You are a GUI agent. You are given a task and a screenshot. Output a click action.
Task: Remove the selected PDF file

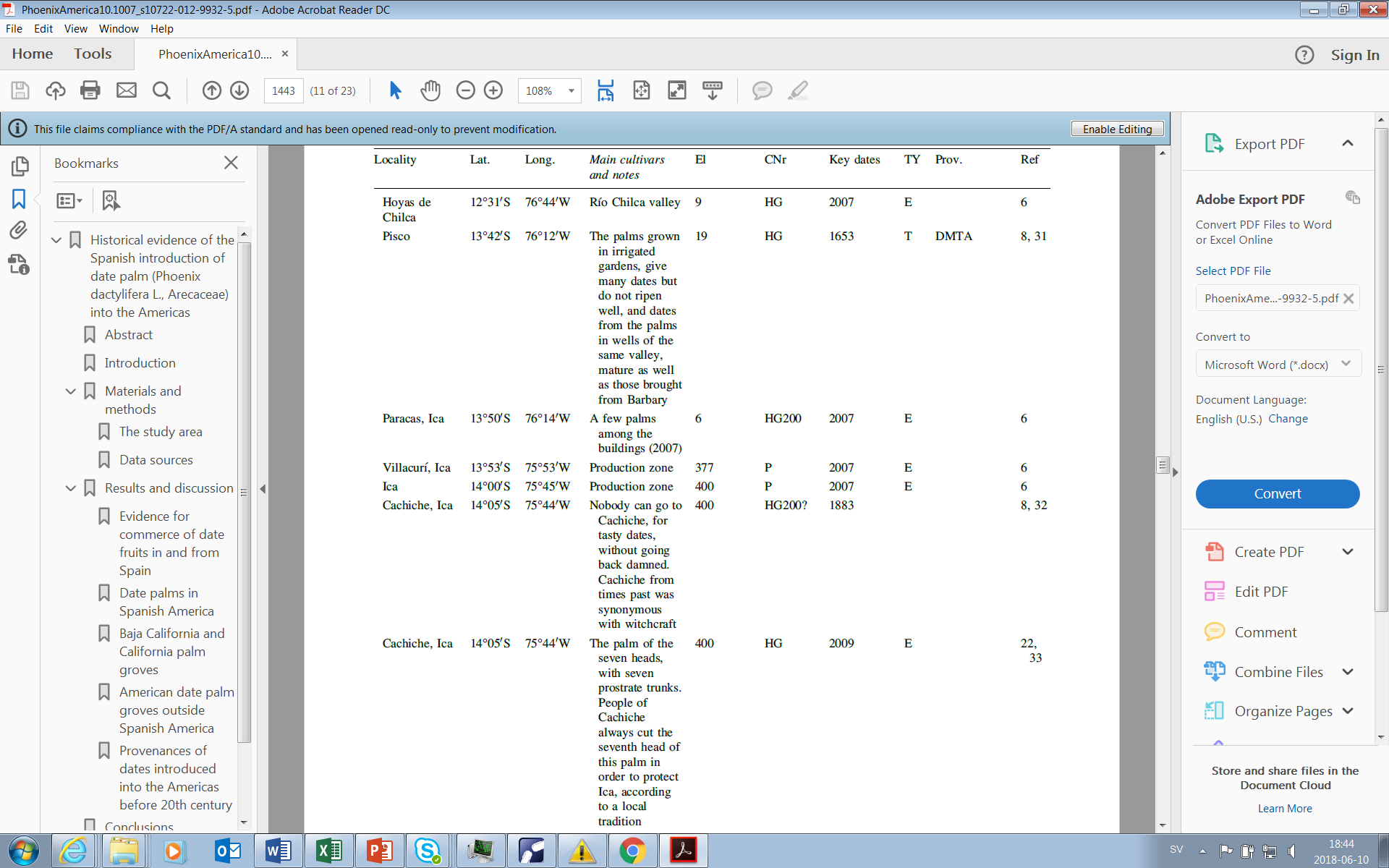[1348, 299]
